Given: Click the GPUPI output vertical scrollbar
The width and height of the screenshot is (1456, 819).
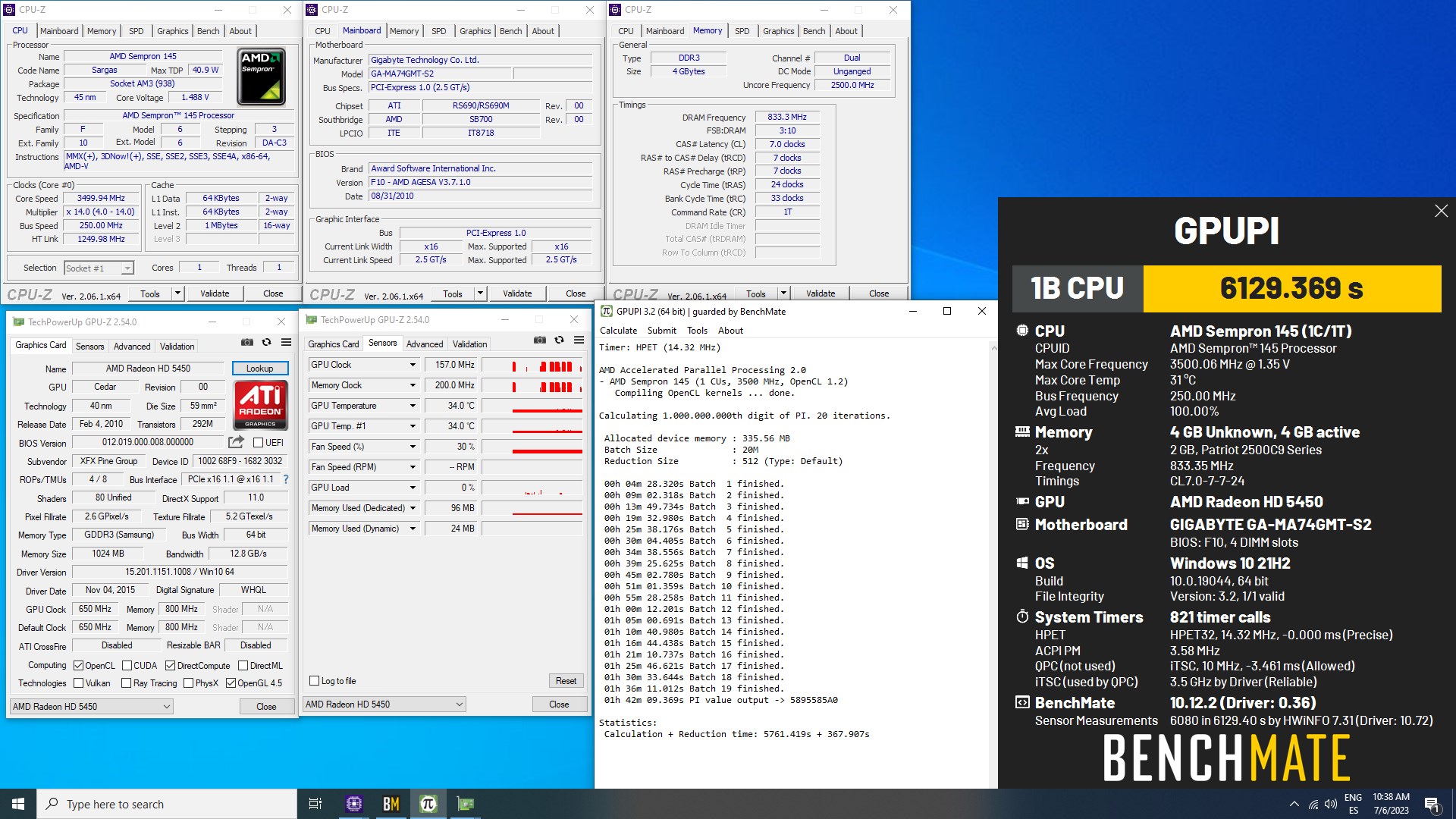Looking at the screenshot, I should pos(993,565).
